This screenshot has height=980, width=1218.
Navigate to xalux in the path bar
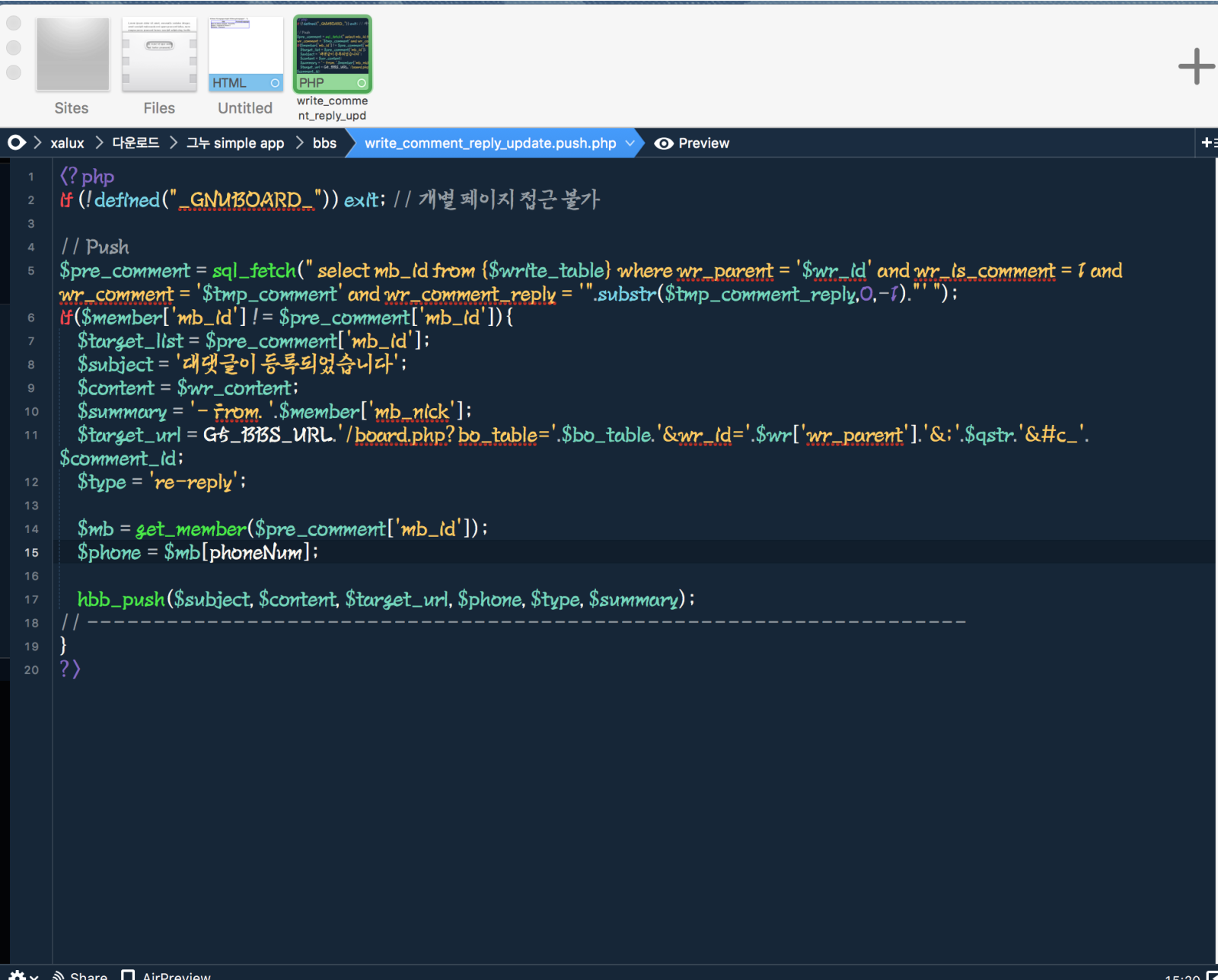[x=67, y=143]
